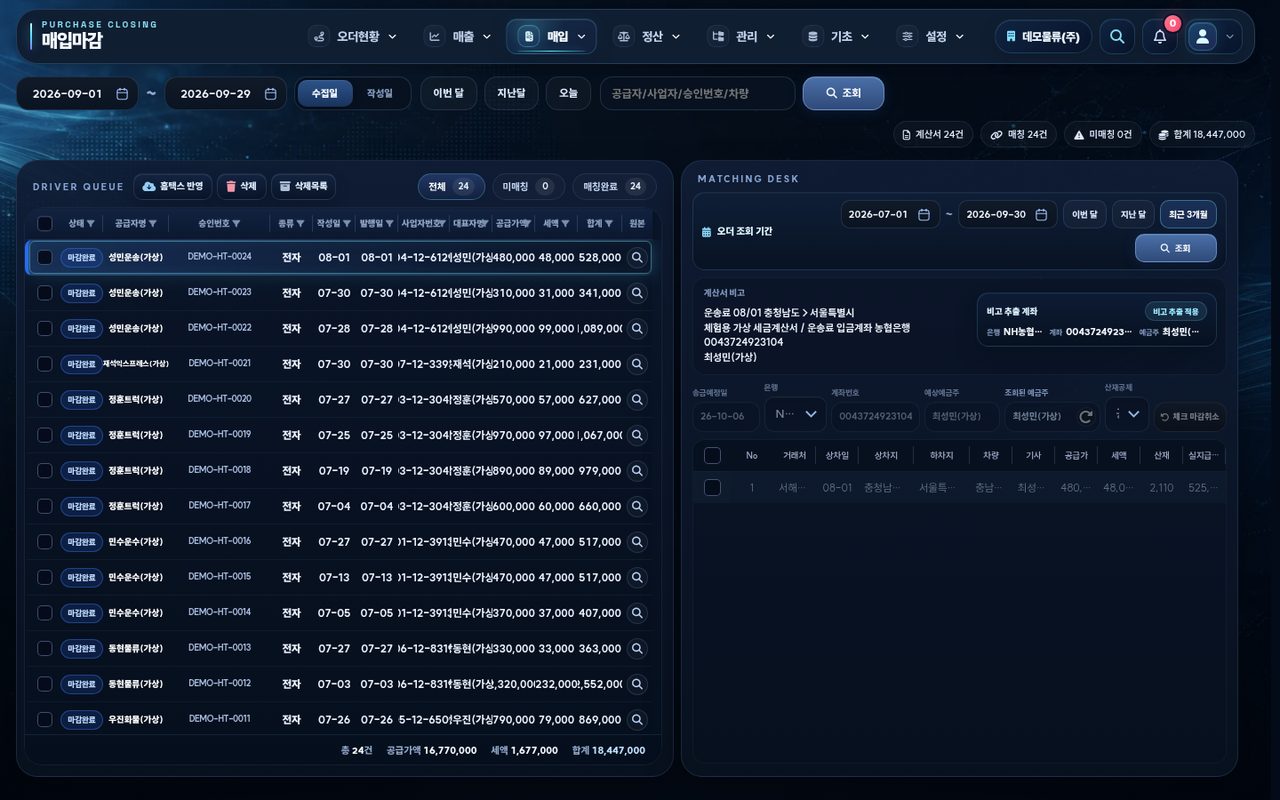Image resolution: width=1280 pixels, height=800 pixels.
Task: Click 삭제목록 button
Action: pos(303,187)
